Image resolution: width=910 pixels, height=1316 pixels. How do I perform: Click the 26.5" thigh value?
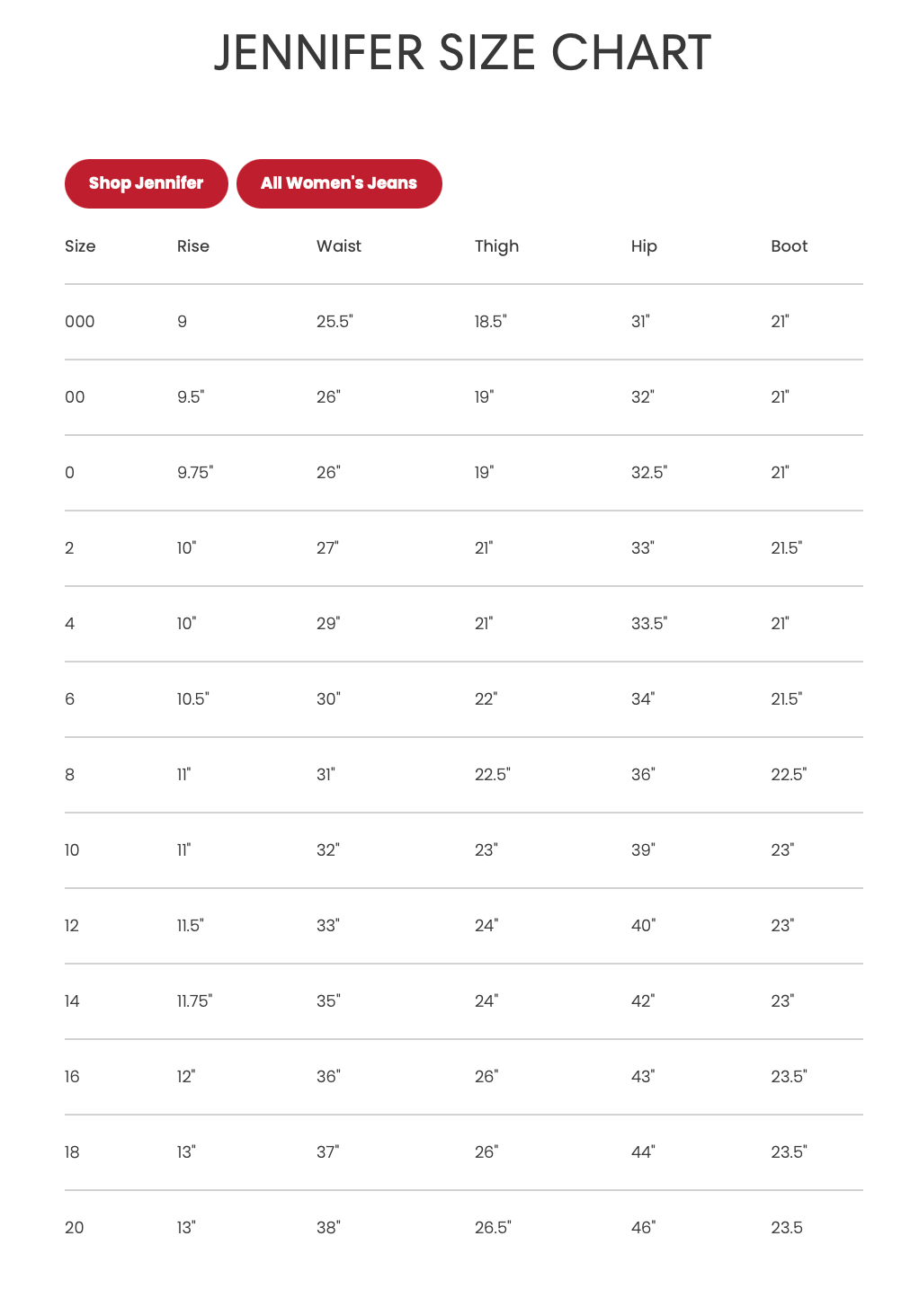click(493, 1228)
